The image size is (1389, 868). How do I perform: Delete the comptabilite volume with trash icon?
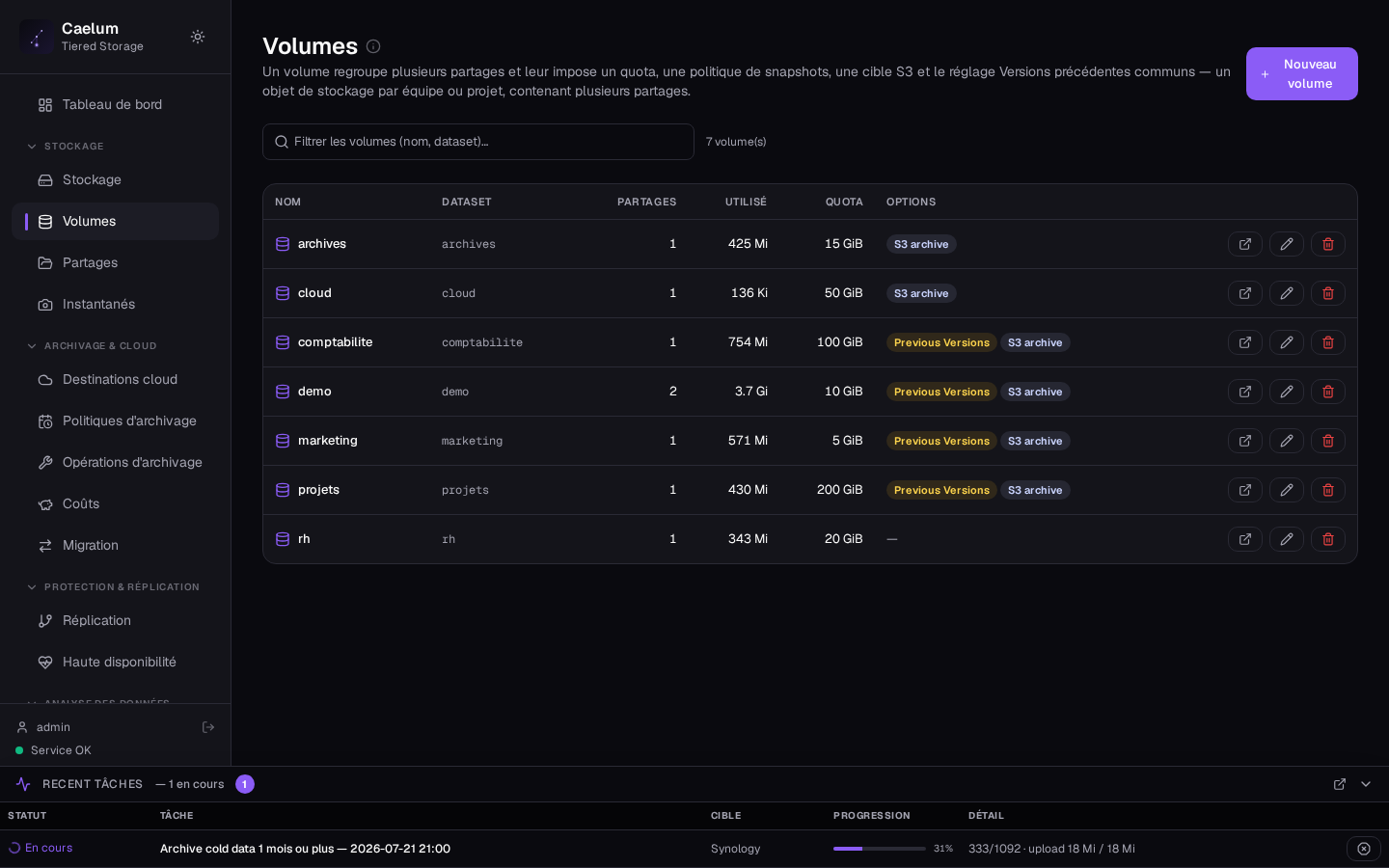coord(1328,342)
